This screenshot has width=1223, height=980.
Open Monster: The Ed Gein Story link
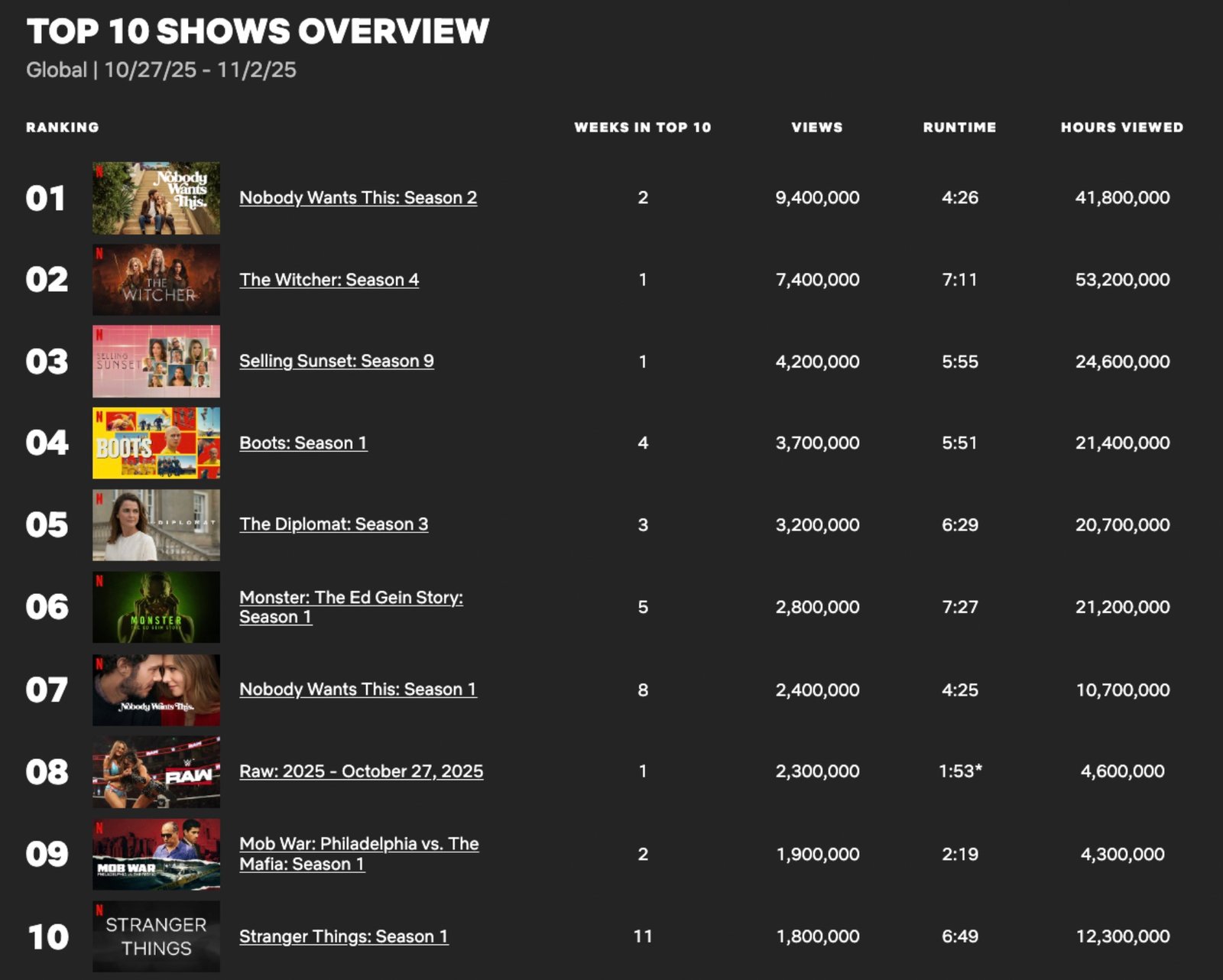point(351,598)
